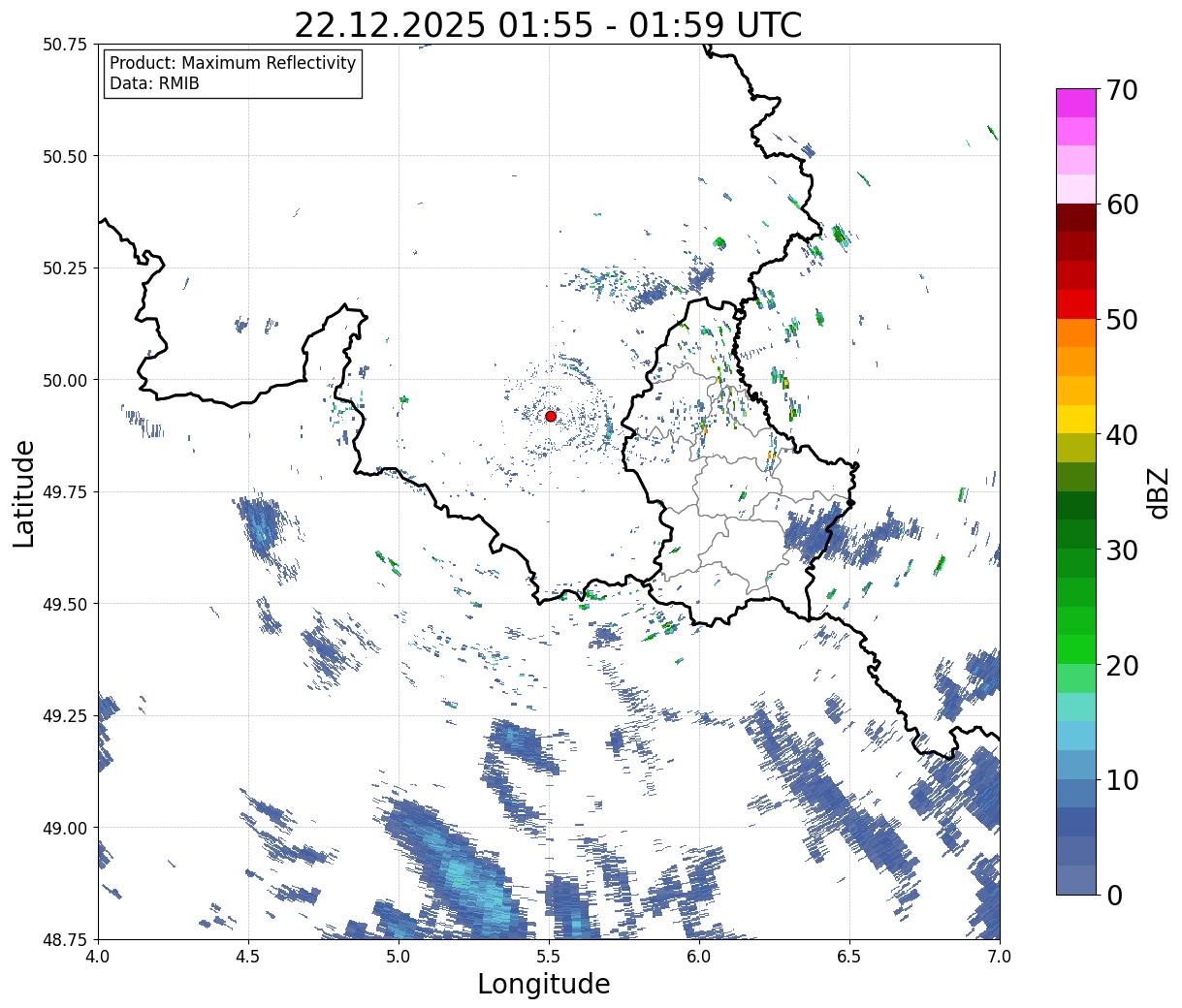Screen dimensions: 1182x1008
Task: Click the latitude tick label 49.25
Action: tap(65, 716)
